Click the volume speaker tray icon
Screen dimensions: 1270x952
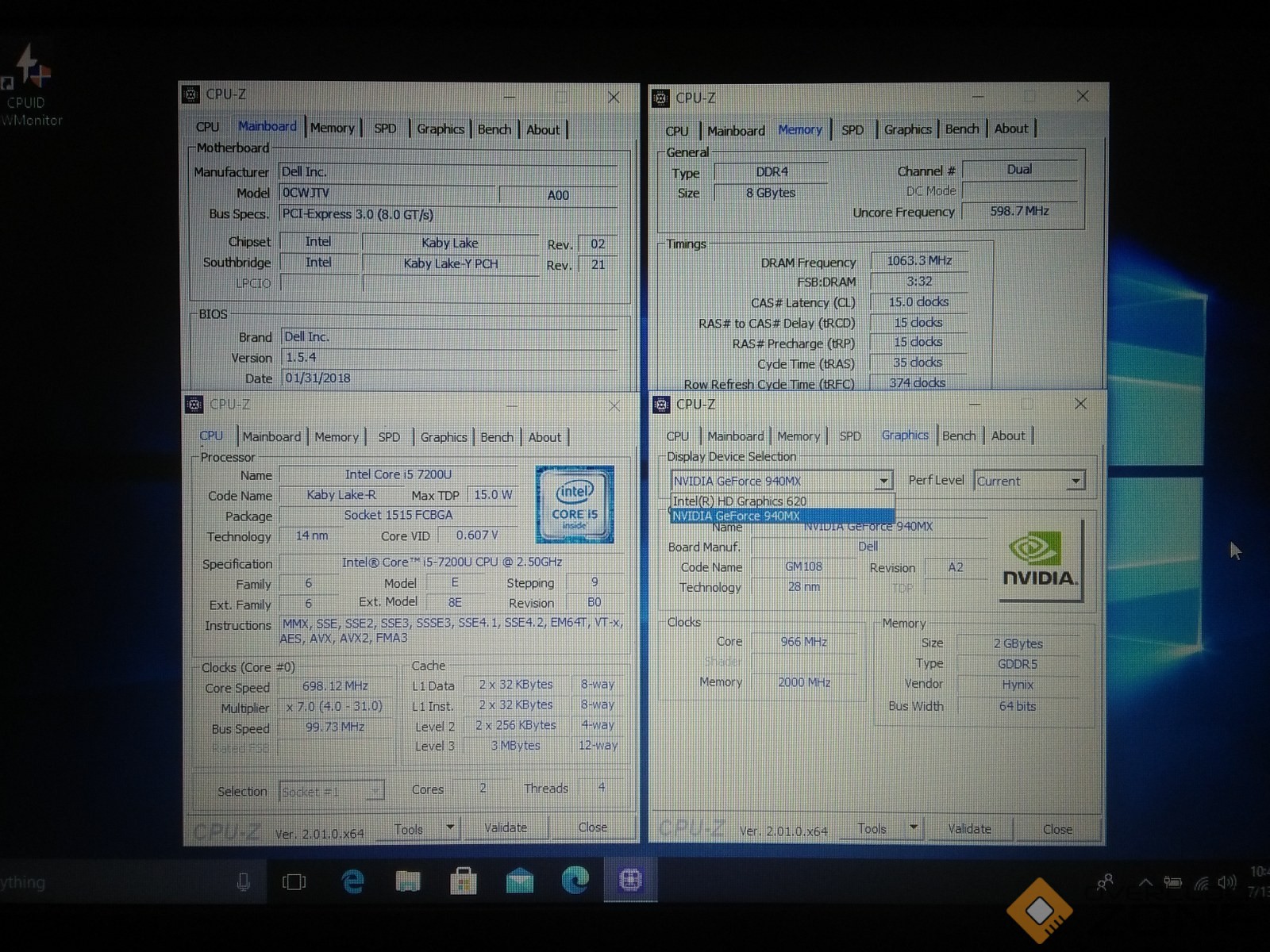pyautogui.click(x=1227, y=882)
